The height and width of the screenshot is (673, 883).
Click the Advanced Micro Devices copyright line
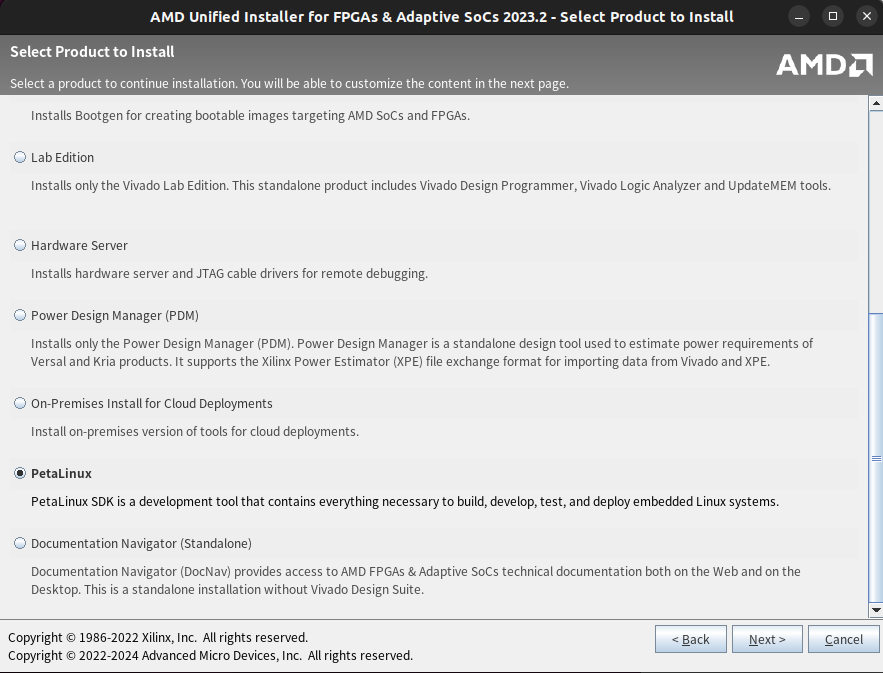tap(210, 656)
